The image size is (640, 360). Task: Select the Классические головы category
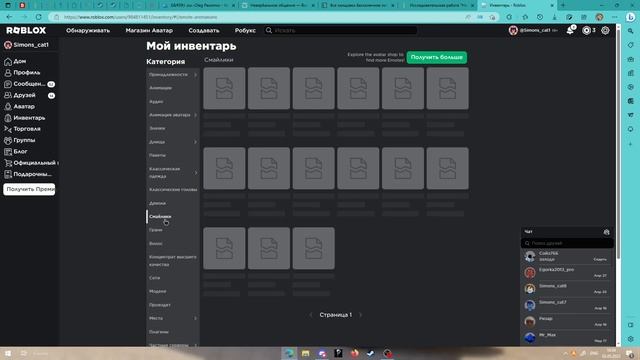(172, 190)
